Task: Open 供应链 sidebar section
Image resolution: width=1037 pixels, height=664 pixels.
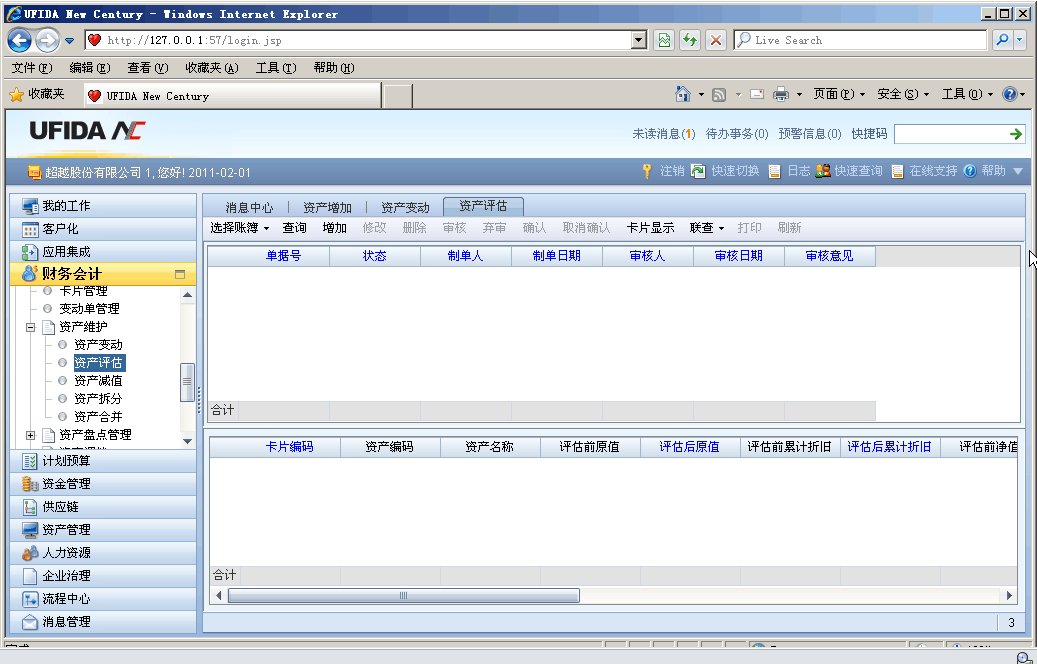Action: 103,507
